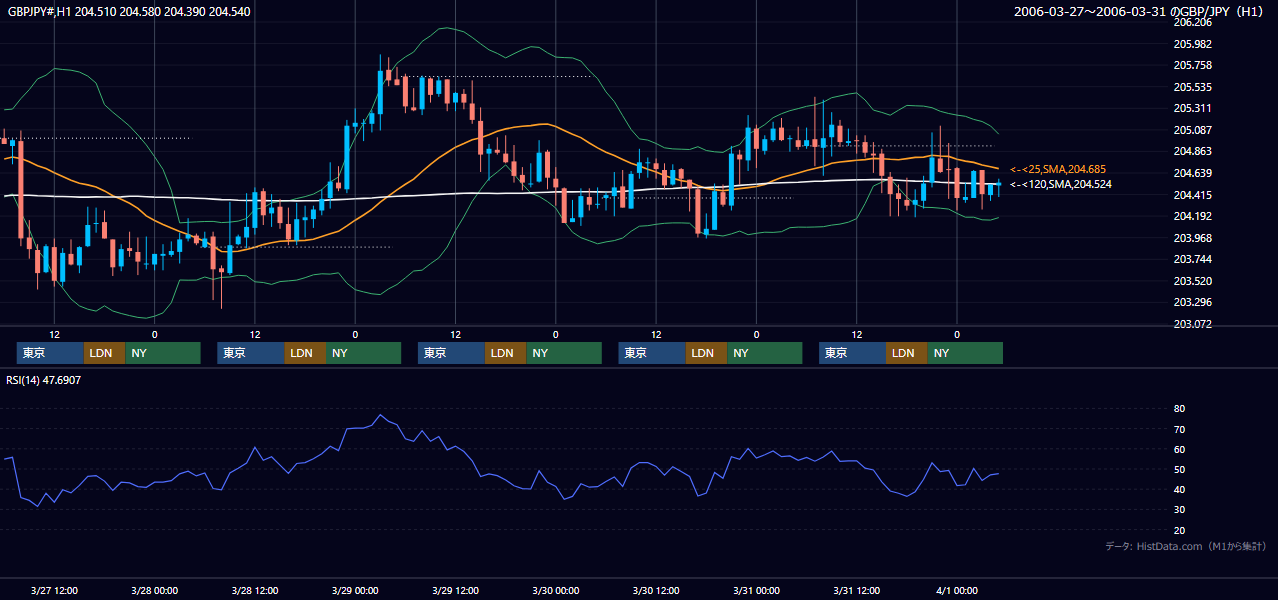This screenshot has width=1278, height=600.
Task: Click the 3/31 00:00 time axis label
Action: pos(756,590)
